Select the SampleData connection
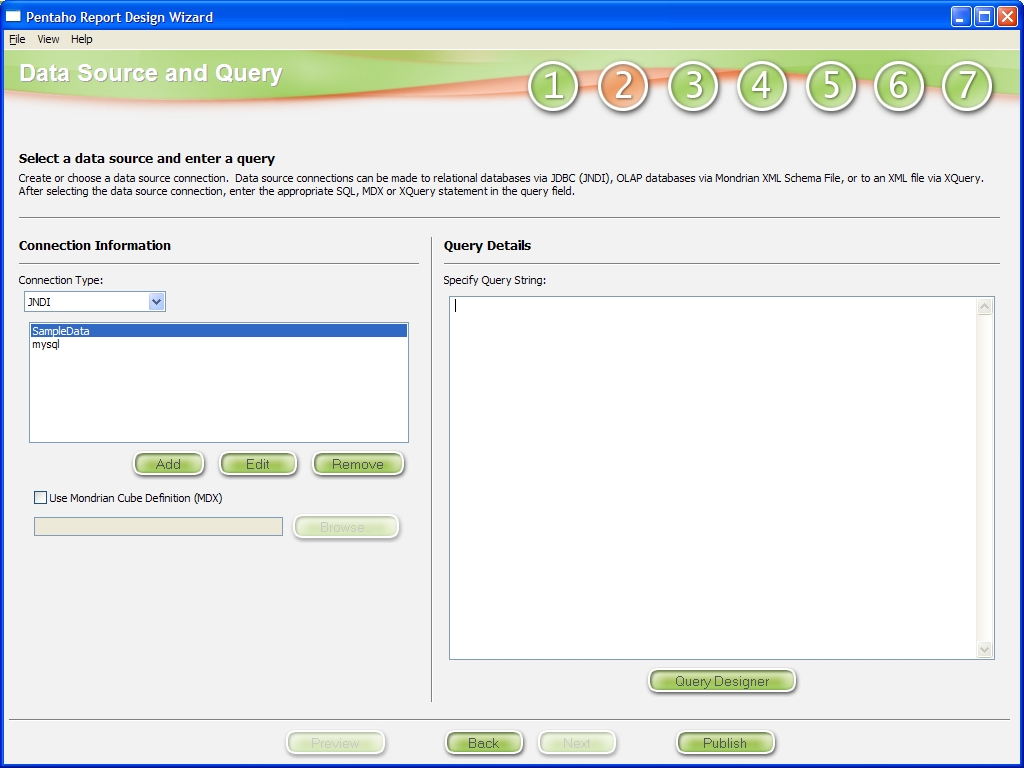 (x=219, y=331)
